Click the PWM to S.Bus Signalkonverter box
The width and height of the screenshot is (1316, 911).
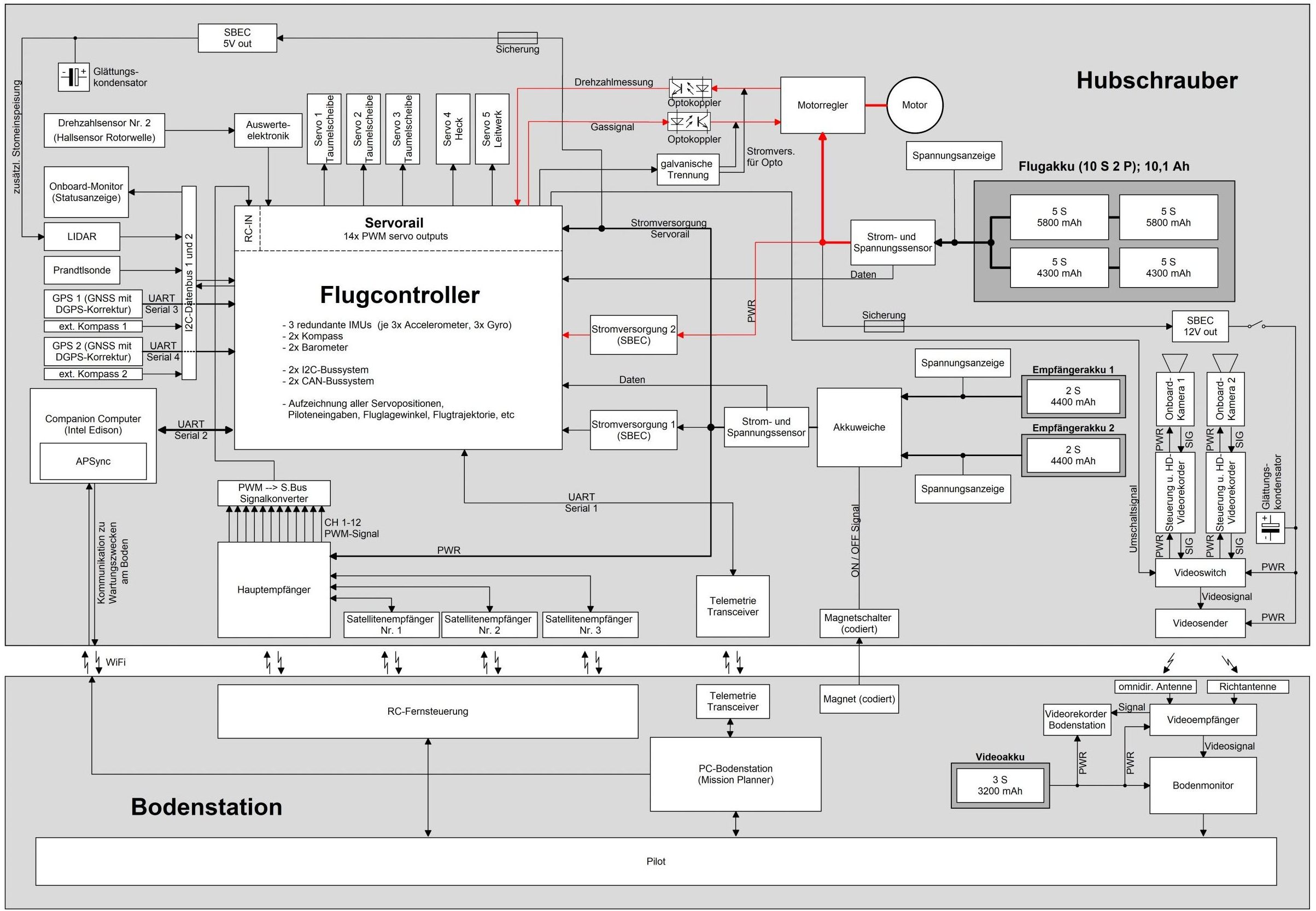(x=273, y=493)
